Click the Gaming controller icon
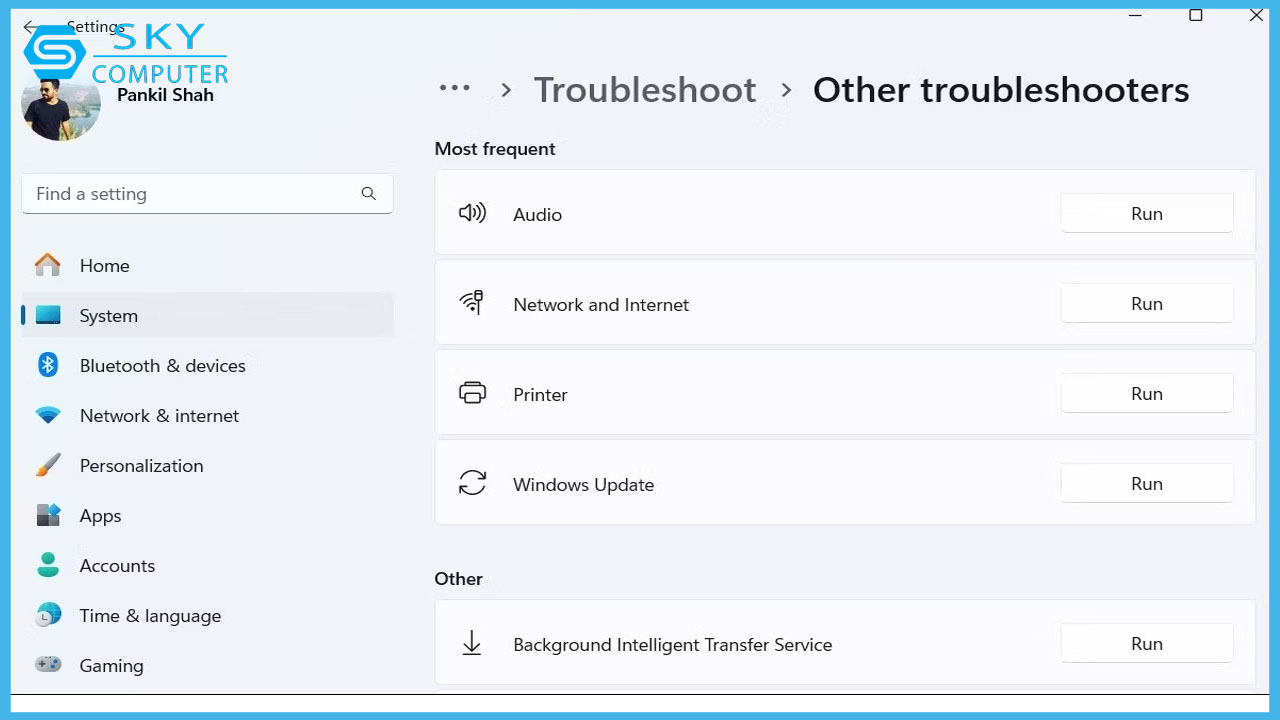This screenshot has height=720, width=1280. coord(48,664)
